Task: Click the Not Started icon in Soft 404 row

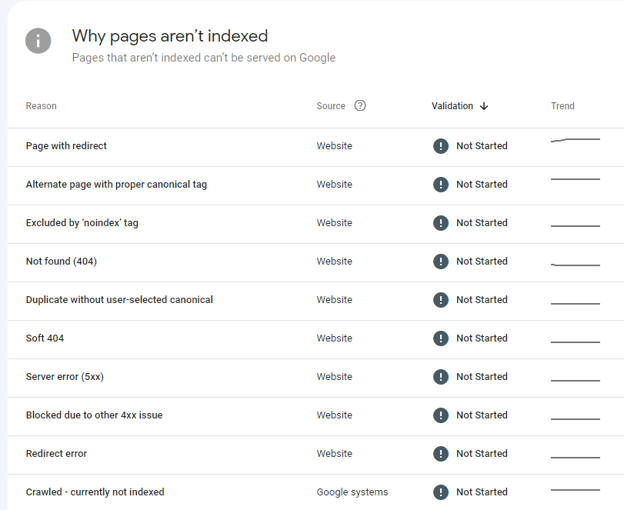Action: click(440, 338)
